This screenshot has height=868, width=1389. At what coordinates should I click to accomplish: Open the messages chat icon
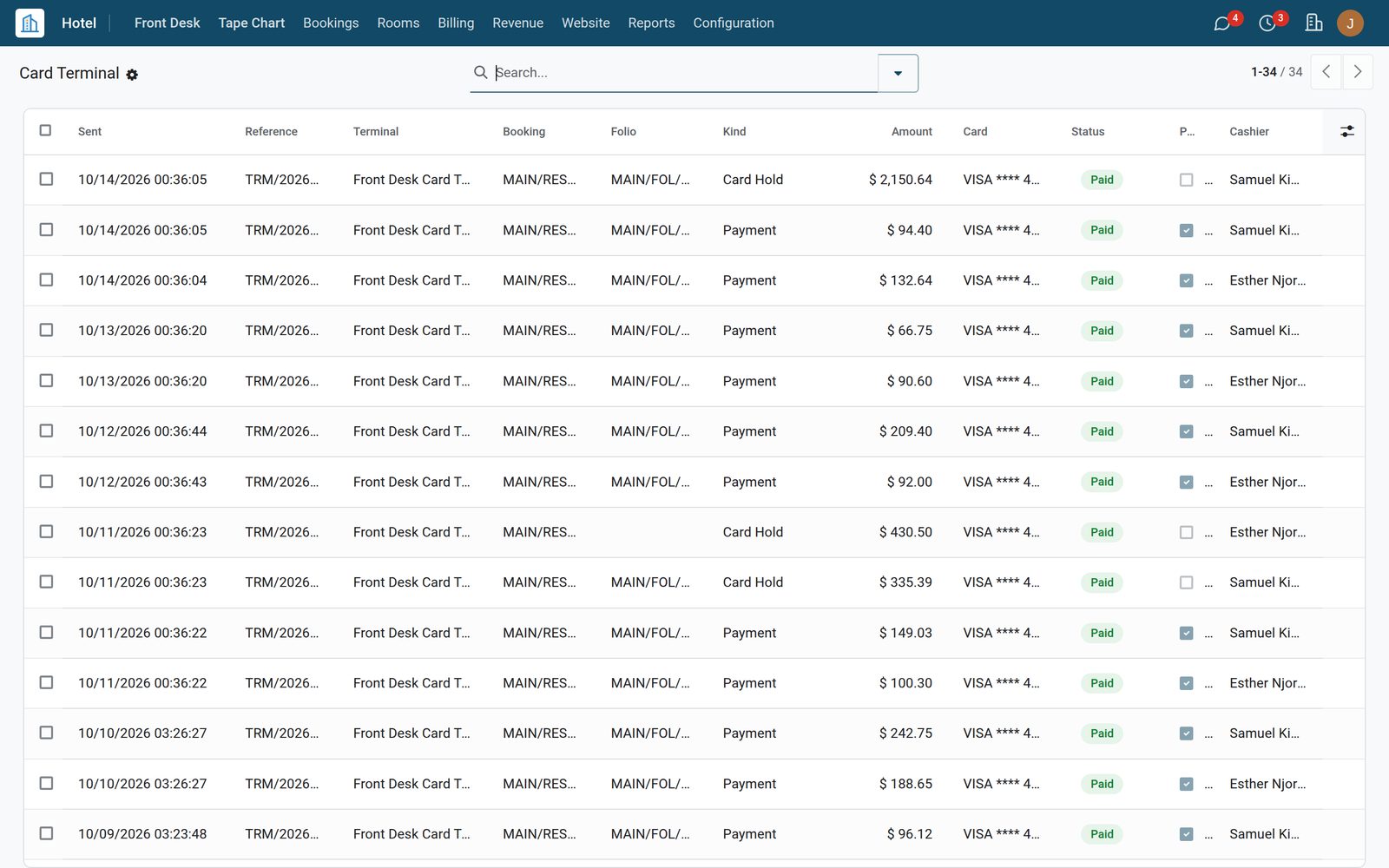point(1221,23)
